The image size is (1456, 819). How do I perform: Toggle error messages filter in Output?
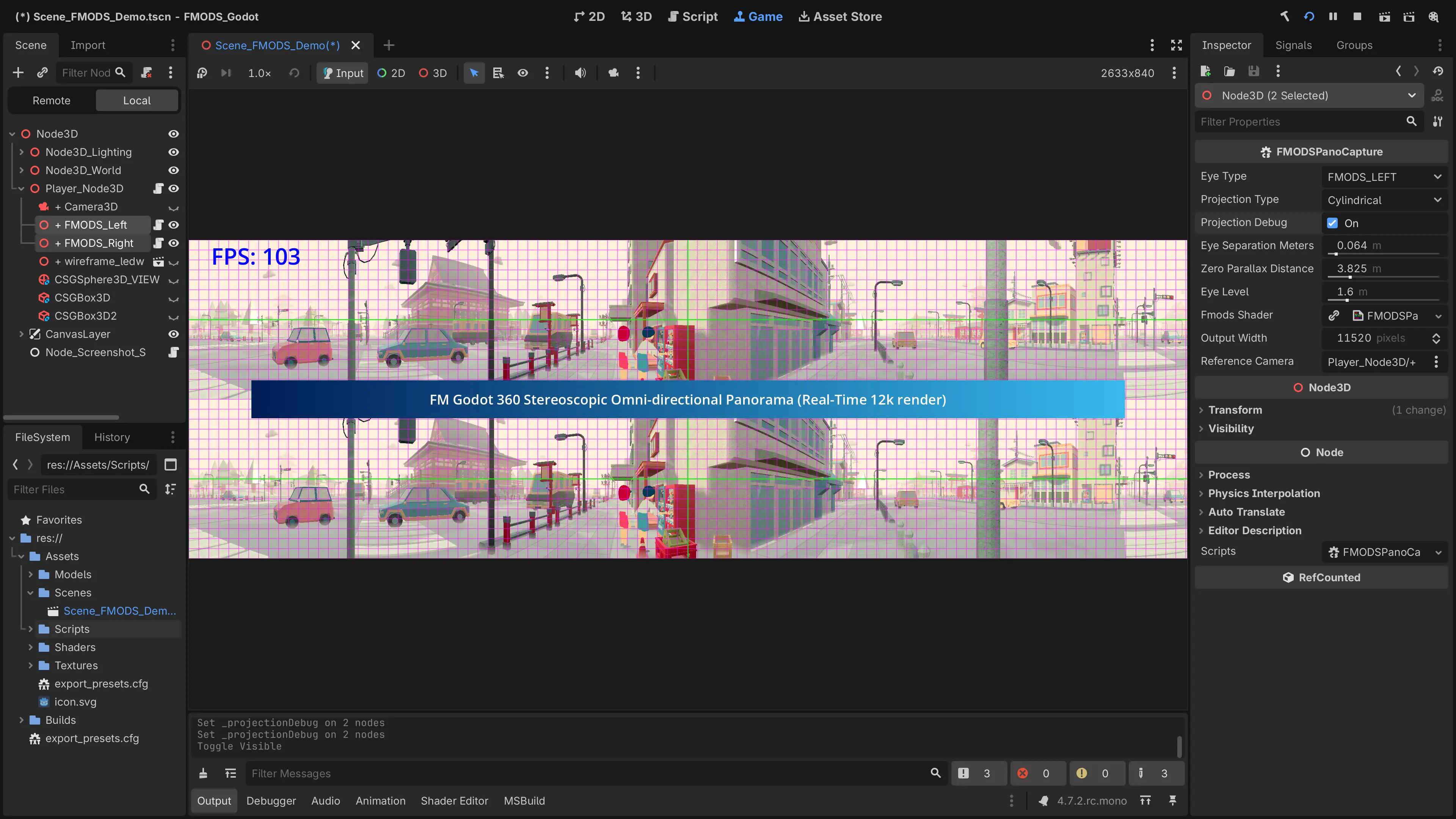(x=1038, y=773)
